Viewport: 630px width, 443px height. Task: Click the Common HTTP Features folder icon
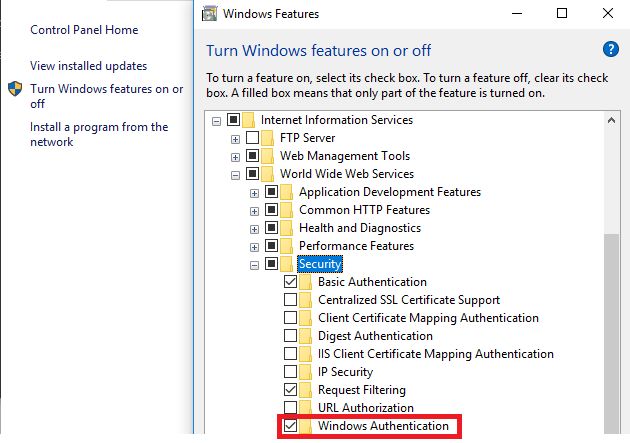(x=287, y=210)
